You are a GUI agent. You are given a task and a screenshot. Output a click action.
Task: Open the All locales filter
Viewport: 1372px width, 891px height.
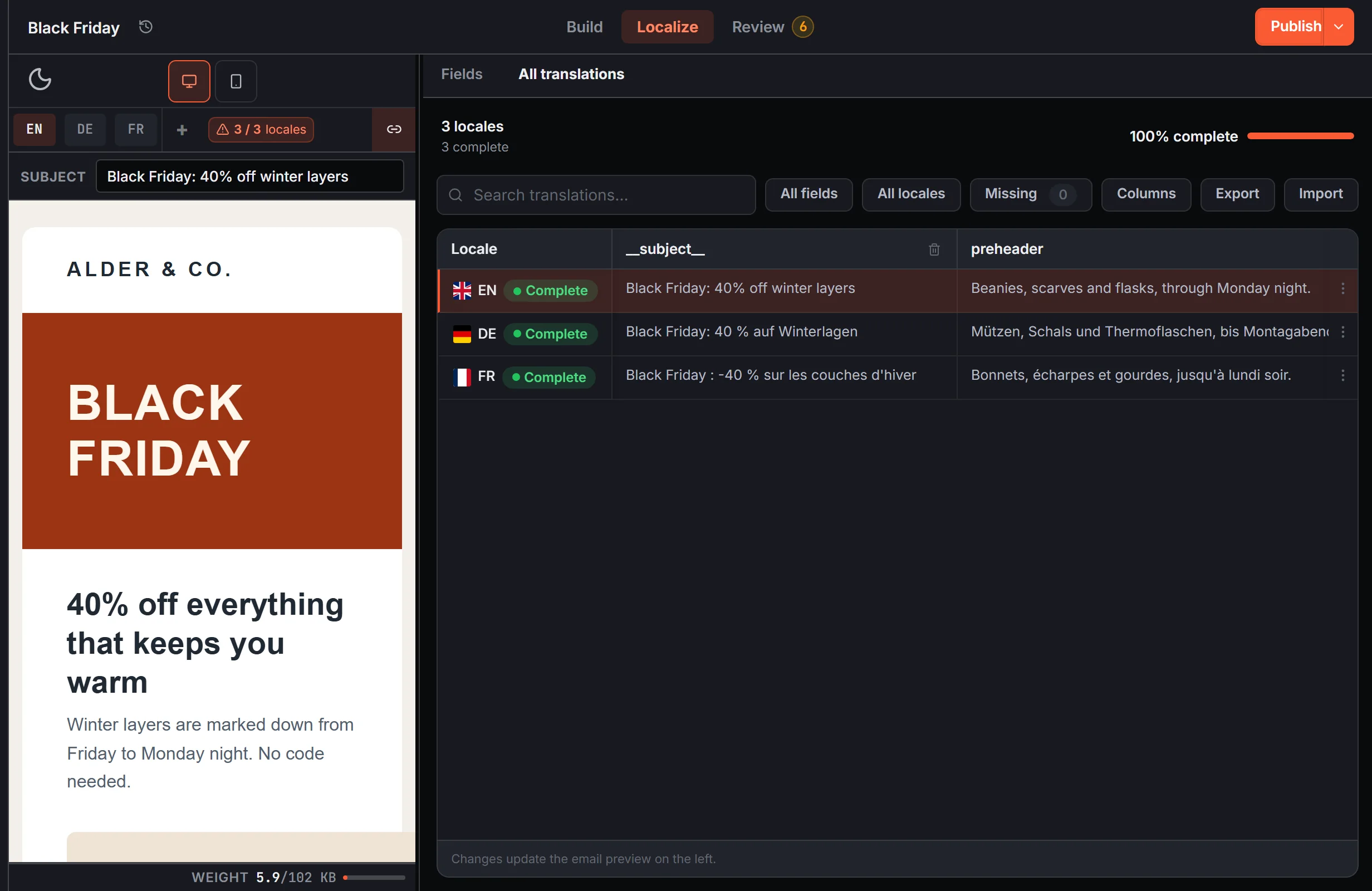click(x=911, y=194)
